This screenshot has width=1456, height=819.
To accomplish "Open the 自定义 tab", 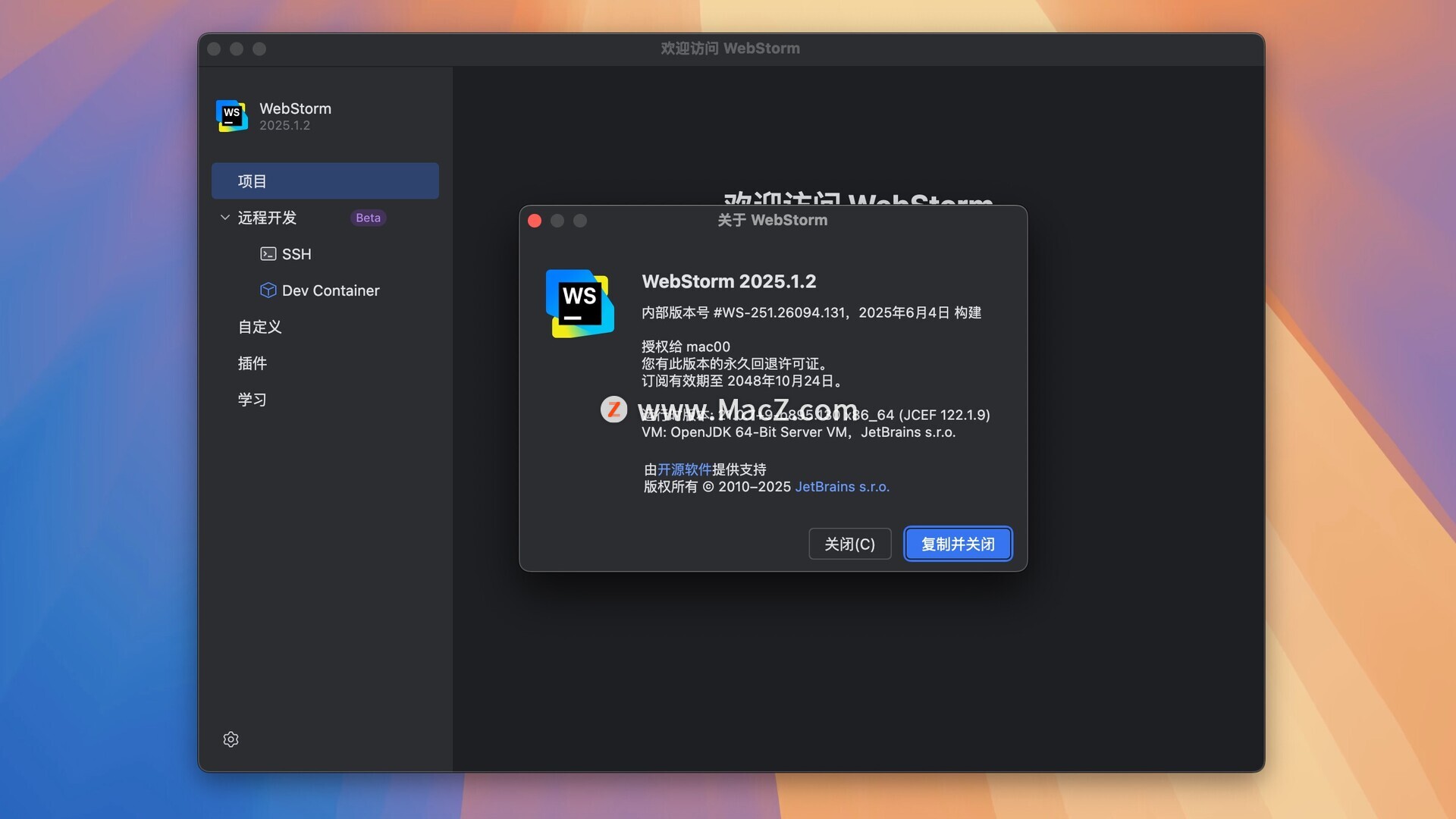I will pos(259,327).
